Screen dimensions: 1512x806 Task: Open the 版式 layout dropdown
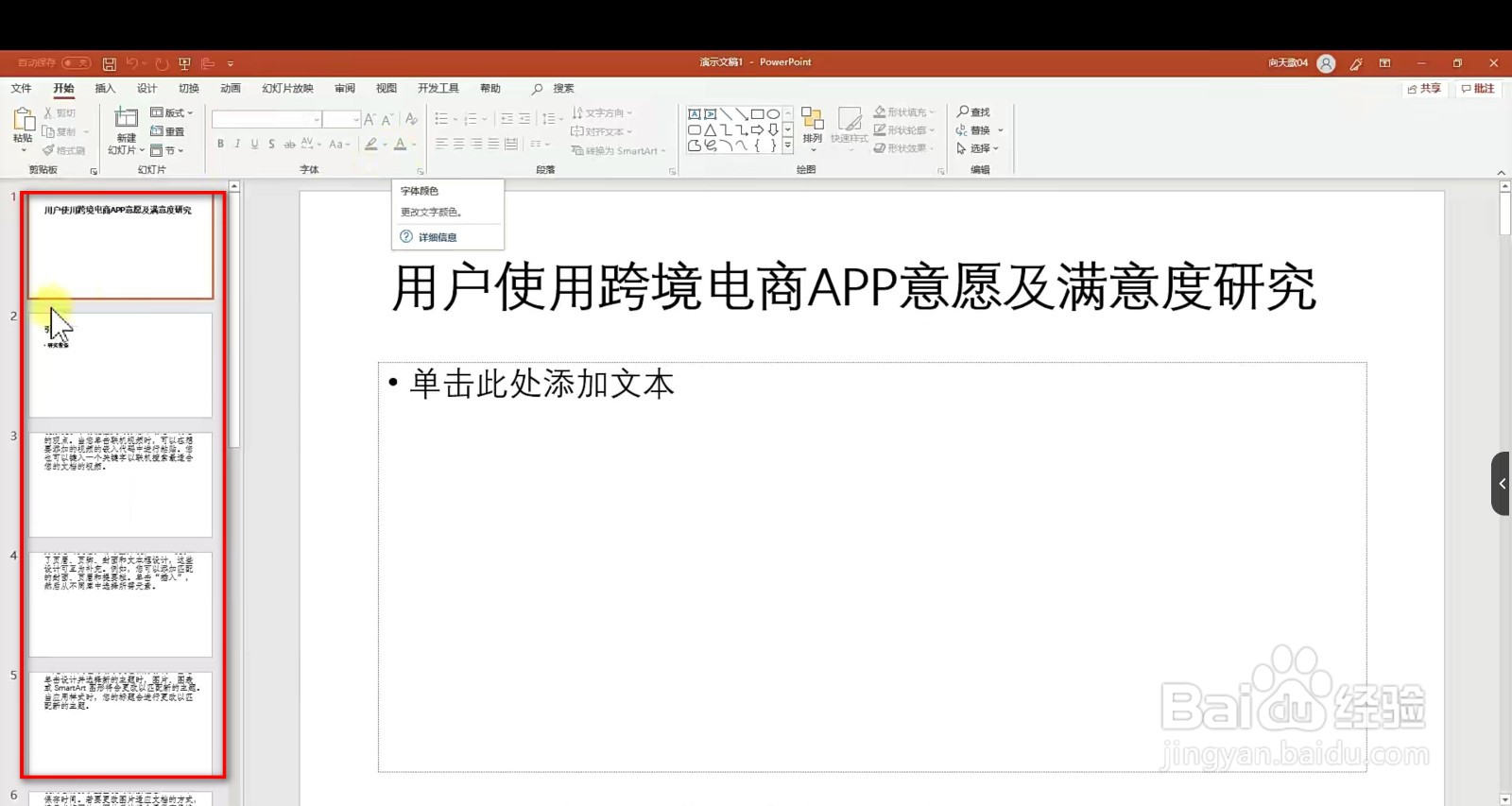tap(172, 112)
